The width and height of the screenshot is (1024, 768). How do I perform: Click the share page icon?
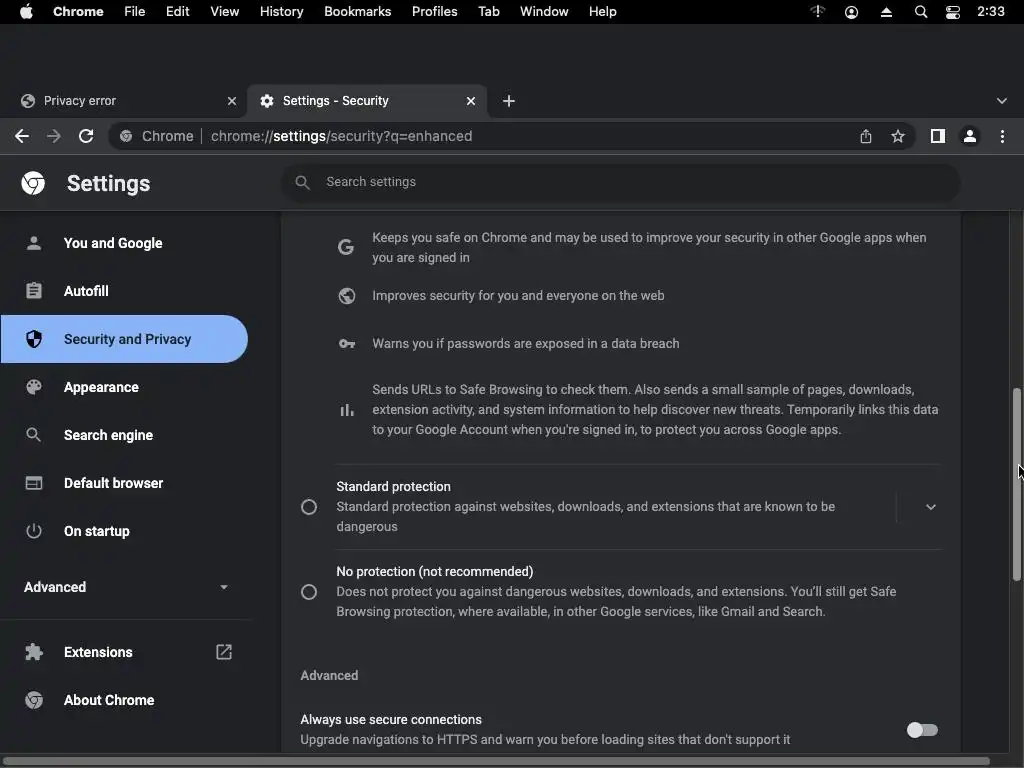(x=866, y=136)
